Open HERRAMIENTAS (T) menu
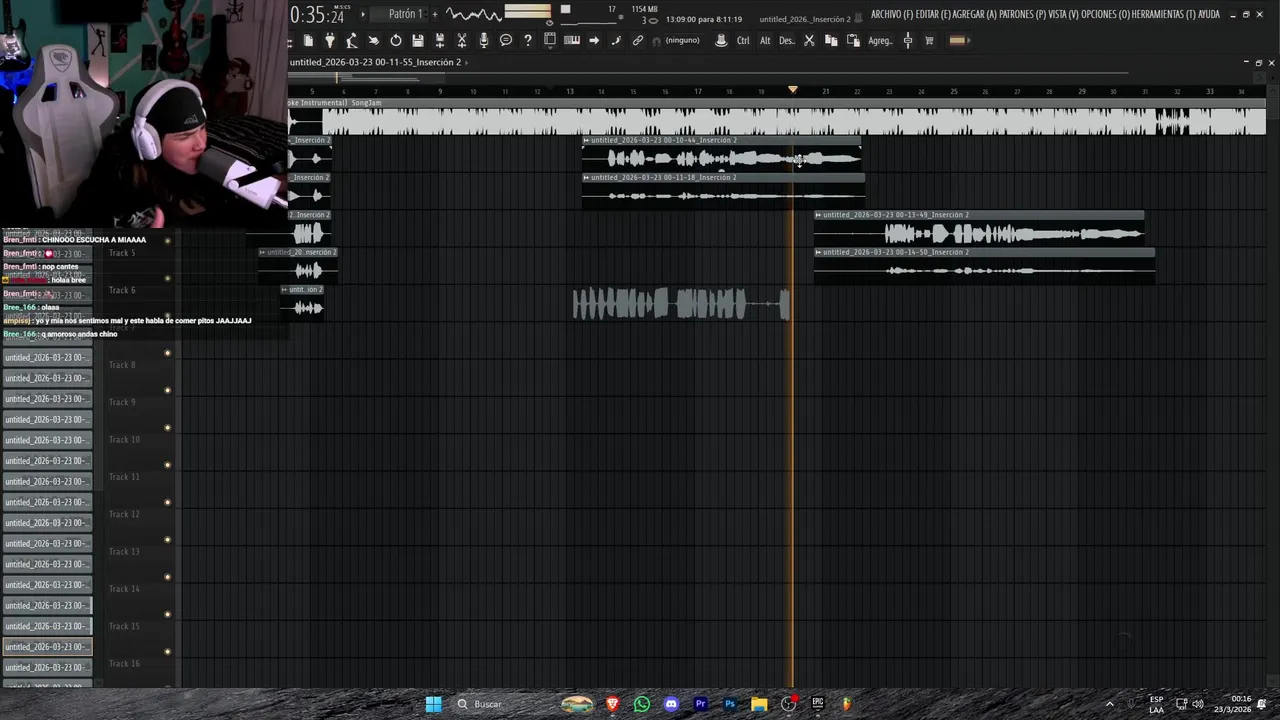The height and width of the screenshot is (720, 1280). pyautogui.click(x=1164, y=15)
